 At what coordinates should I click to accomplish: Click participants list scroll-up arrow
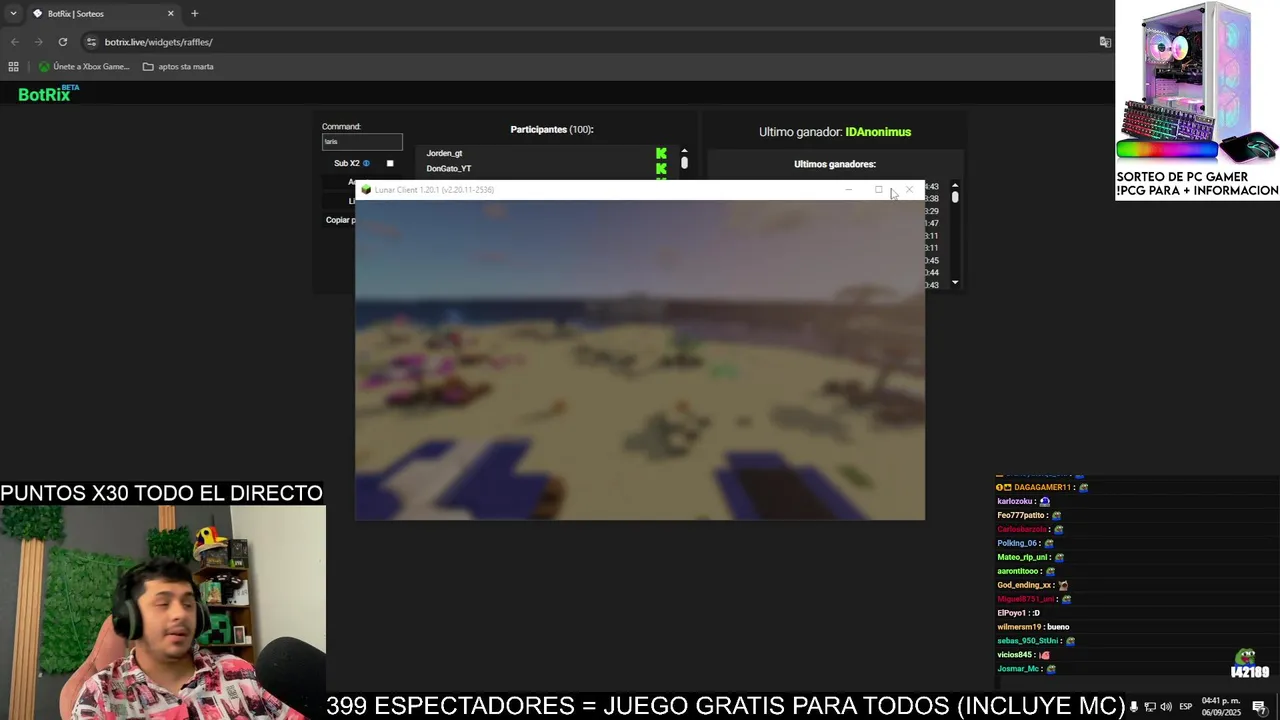pos(684,151)
